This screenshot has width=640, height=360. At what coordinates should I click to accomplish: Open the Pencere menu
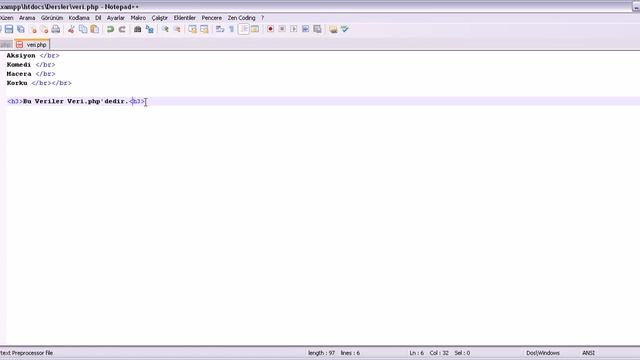pos(211,18)
